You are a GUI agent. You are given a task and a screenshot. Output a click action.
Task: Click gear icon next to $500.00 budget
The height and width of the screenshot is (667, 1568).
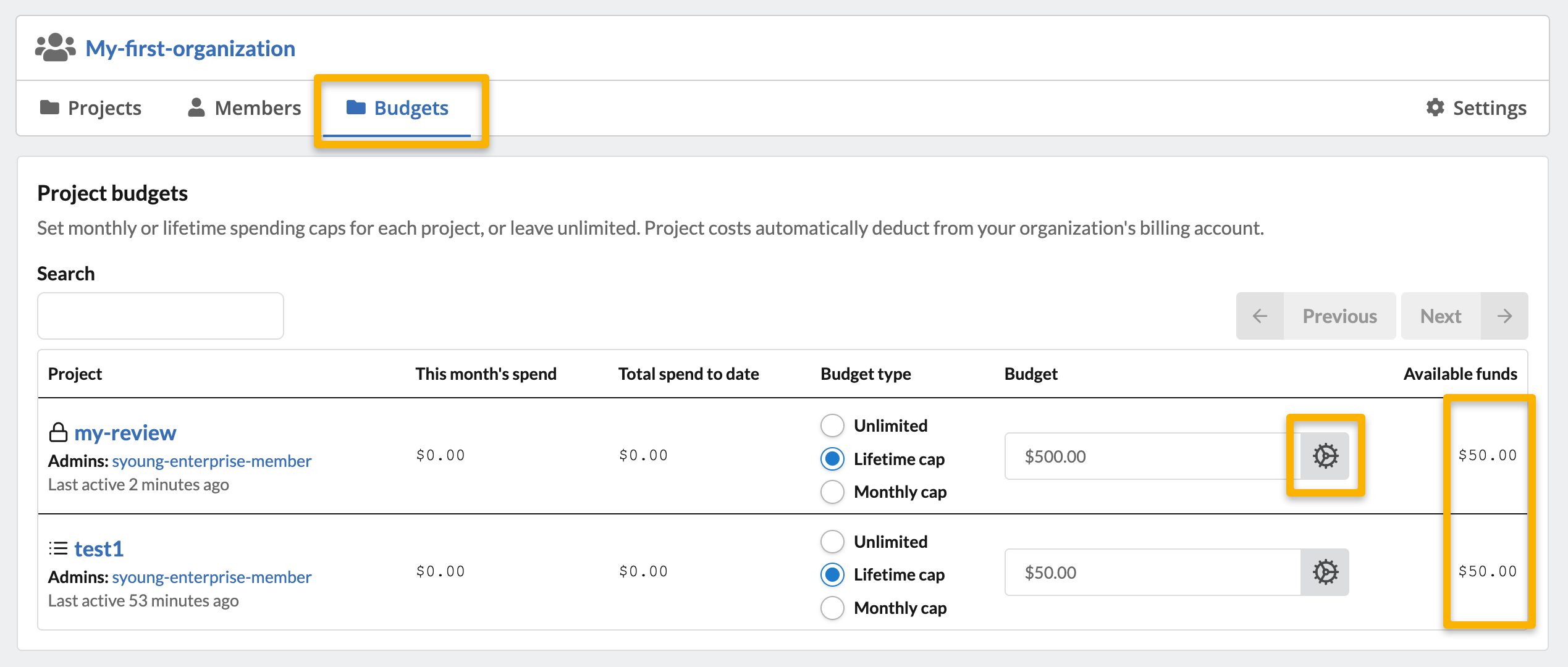1325,456
